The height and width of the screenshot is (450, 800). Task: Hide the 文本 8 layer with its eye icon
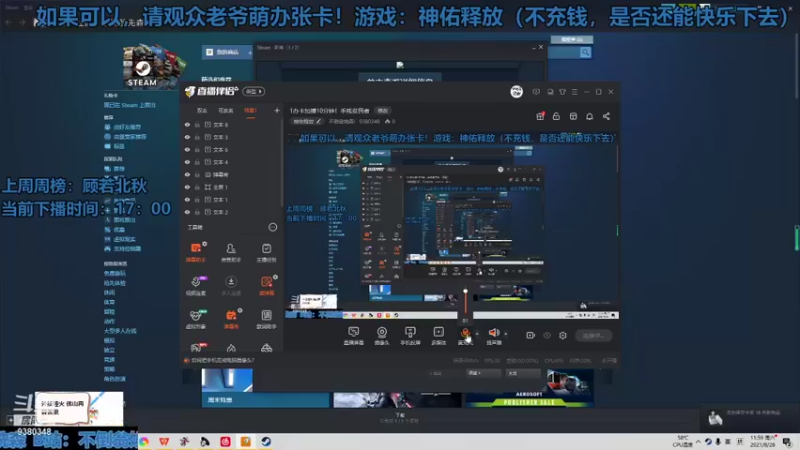coord(187,124)
